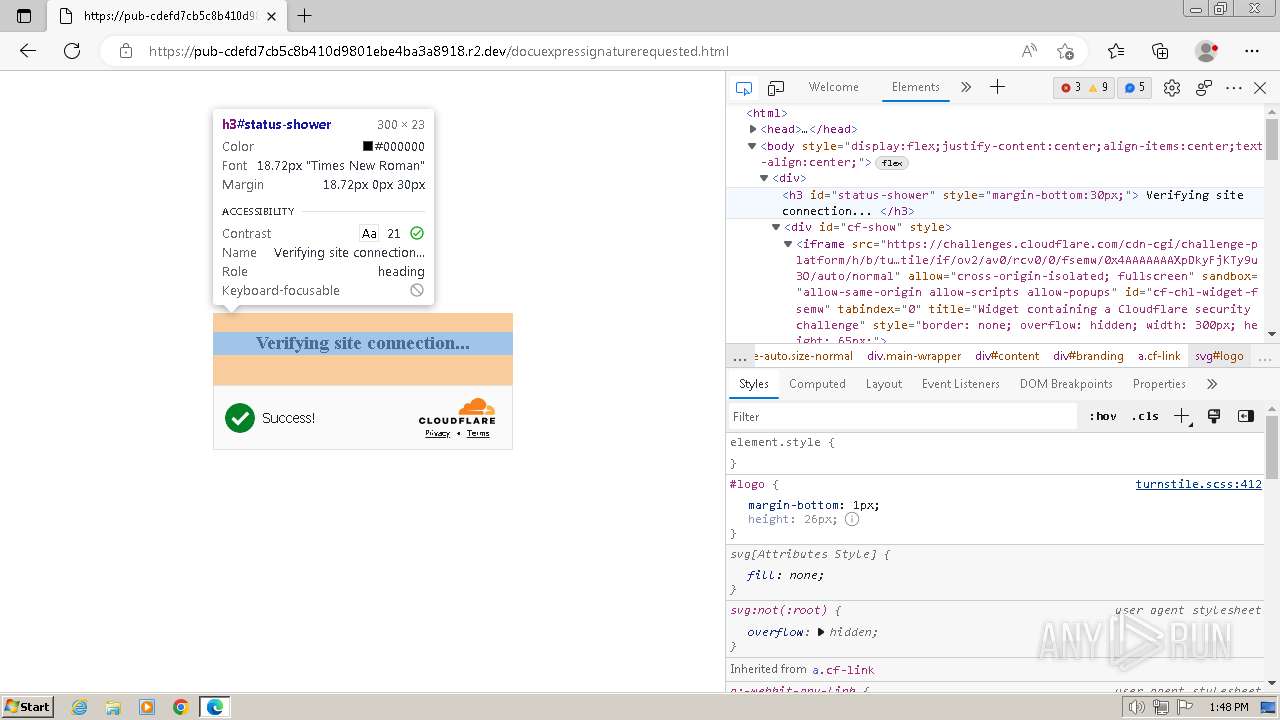This screenshot has height=720, width=1280.
Task: Go back to previous page
Action: [x=28, y=51]
